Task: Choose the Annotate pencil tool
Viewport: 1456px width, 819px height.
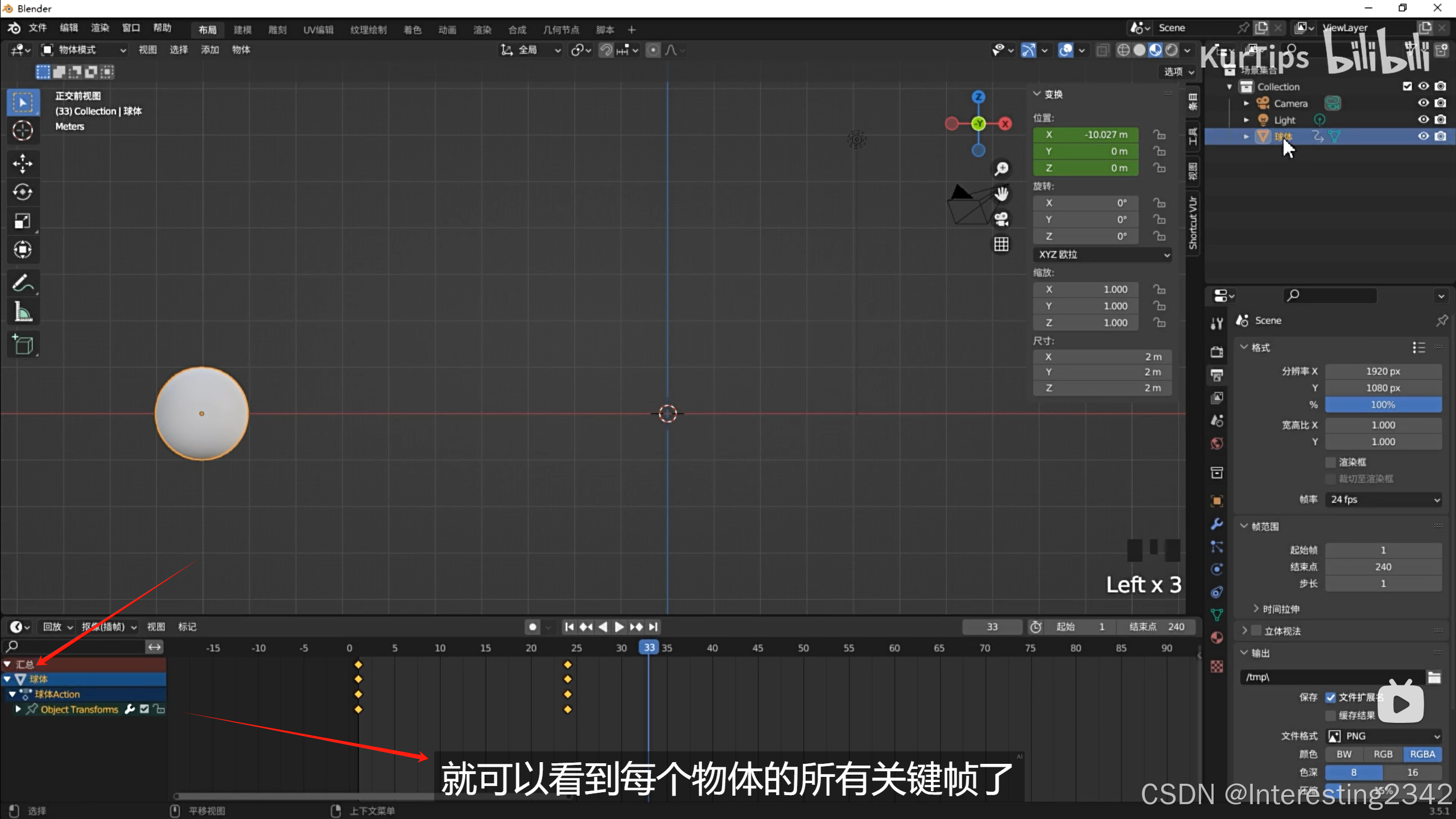Action: 23,283
